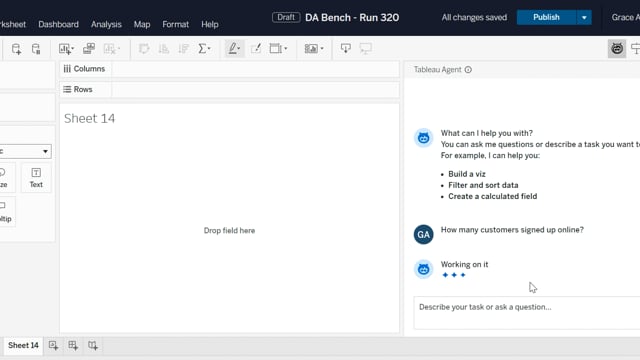Click the Totals sigma icon

pyautogui.click(x=202, y=49)
